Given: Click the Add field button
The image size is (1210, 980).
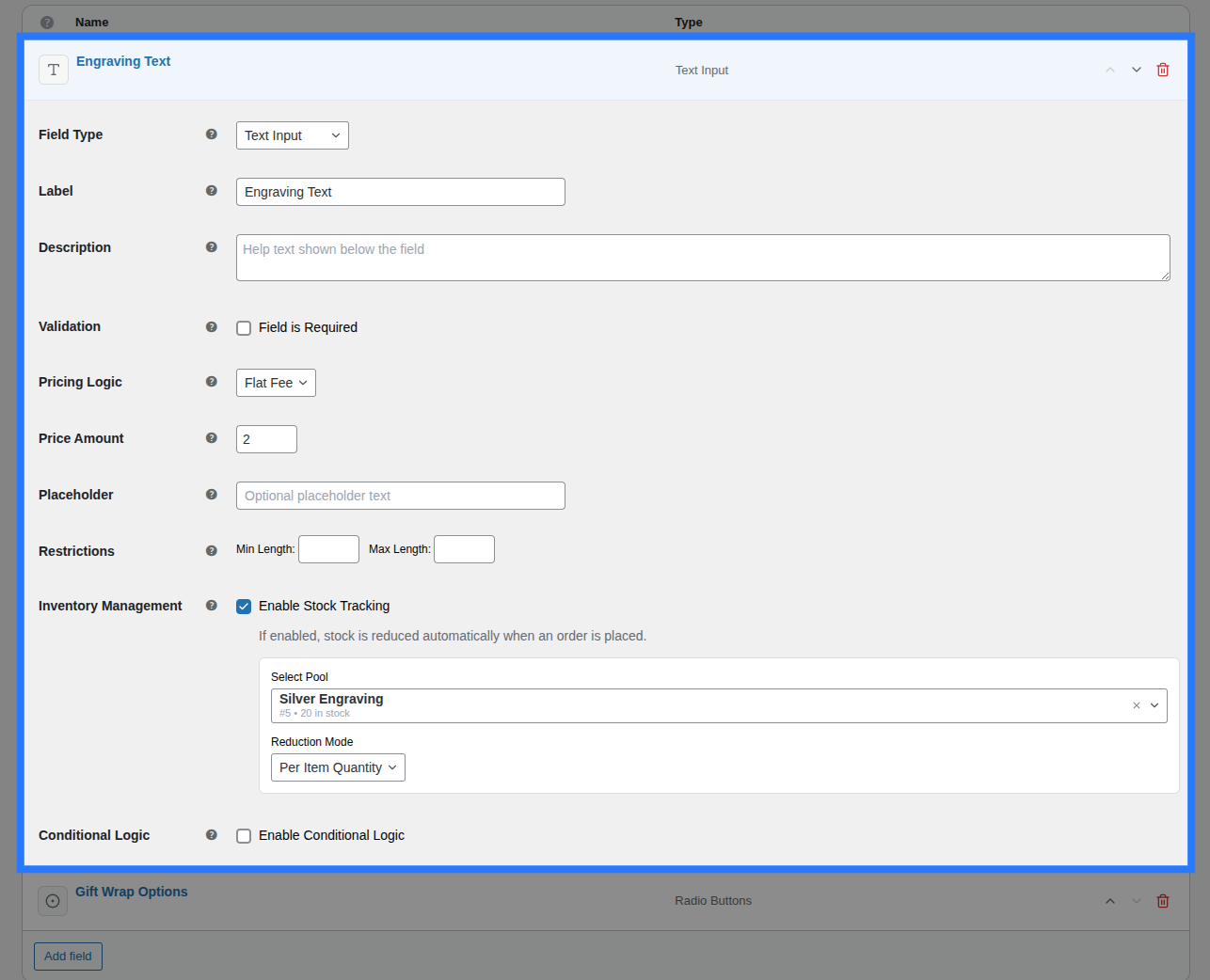Looking at the screenshot, I should click(68, 956).
